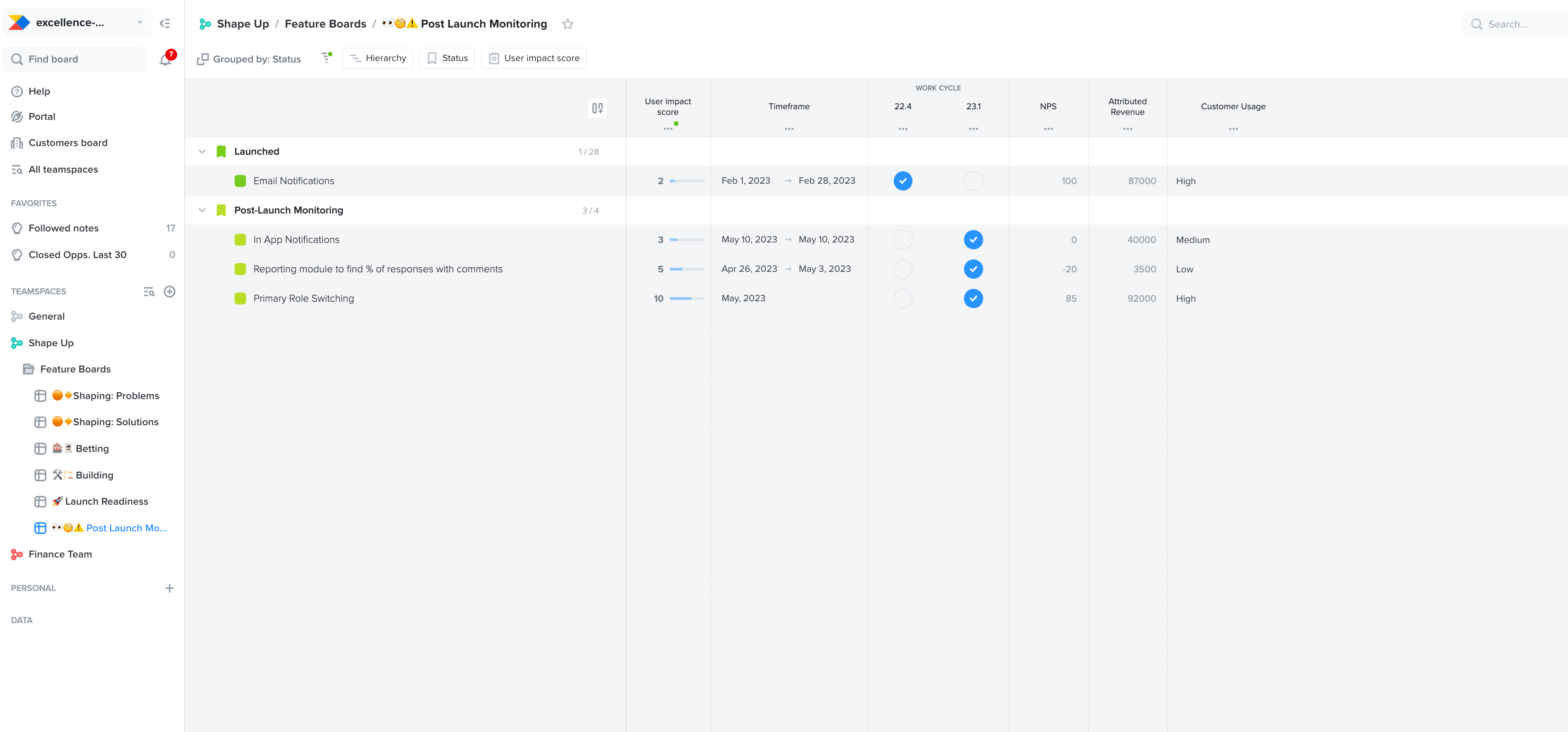Viewport: 1568px width, 732px height.
Task: Open the filter options in the toolbar
Action: (326, 58)
